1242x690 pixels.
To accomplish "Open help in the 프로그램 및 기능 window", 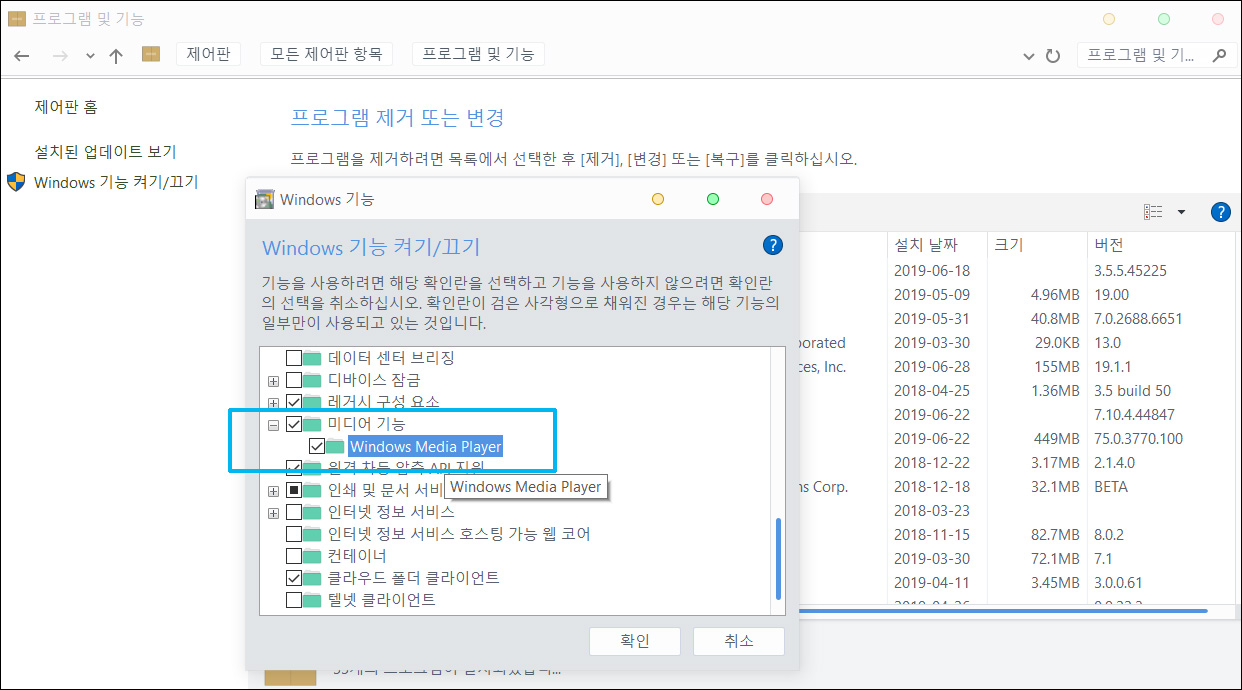I will click(1220, 212).
